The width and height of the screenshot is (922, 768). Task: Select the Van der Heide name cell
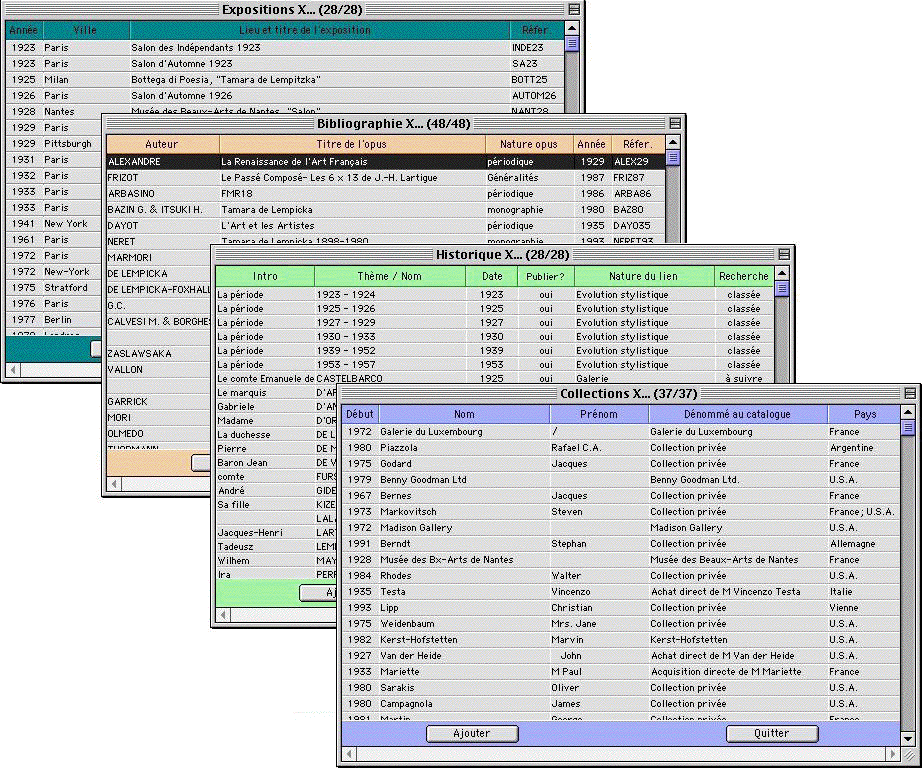click(411, 656)
